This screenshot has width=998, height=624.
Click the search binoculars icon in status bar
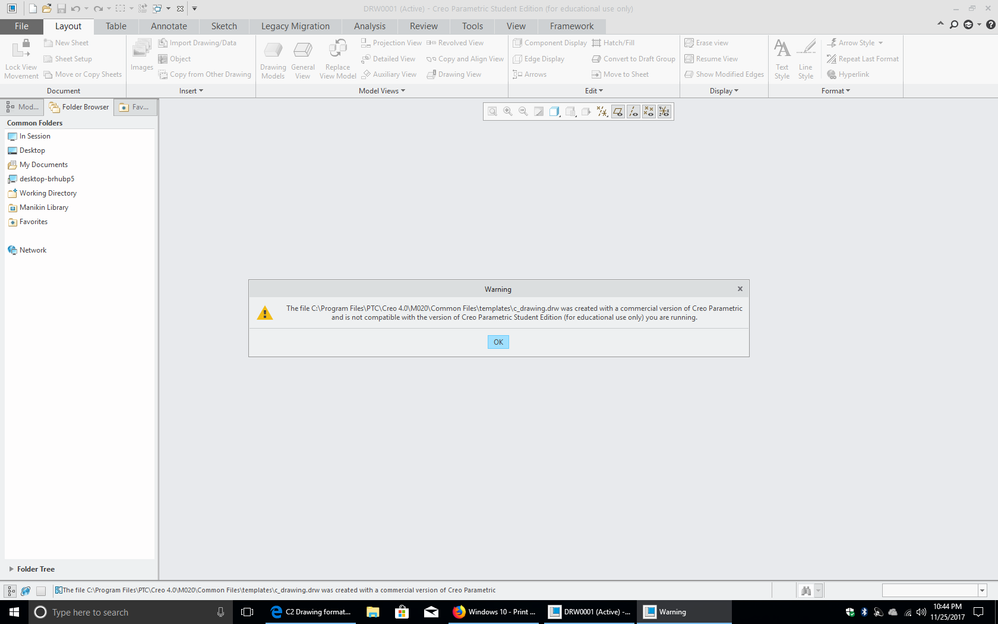806,590
